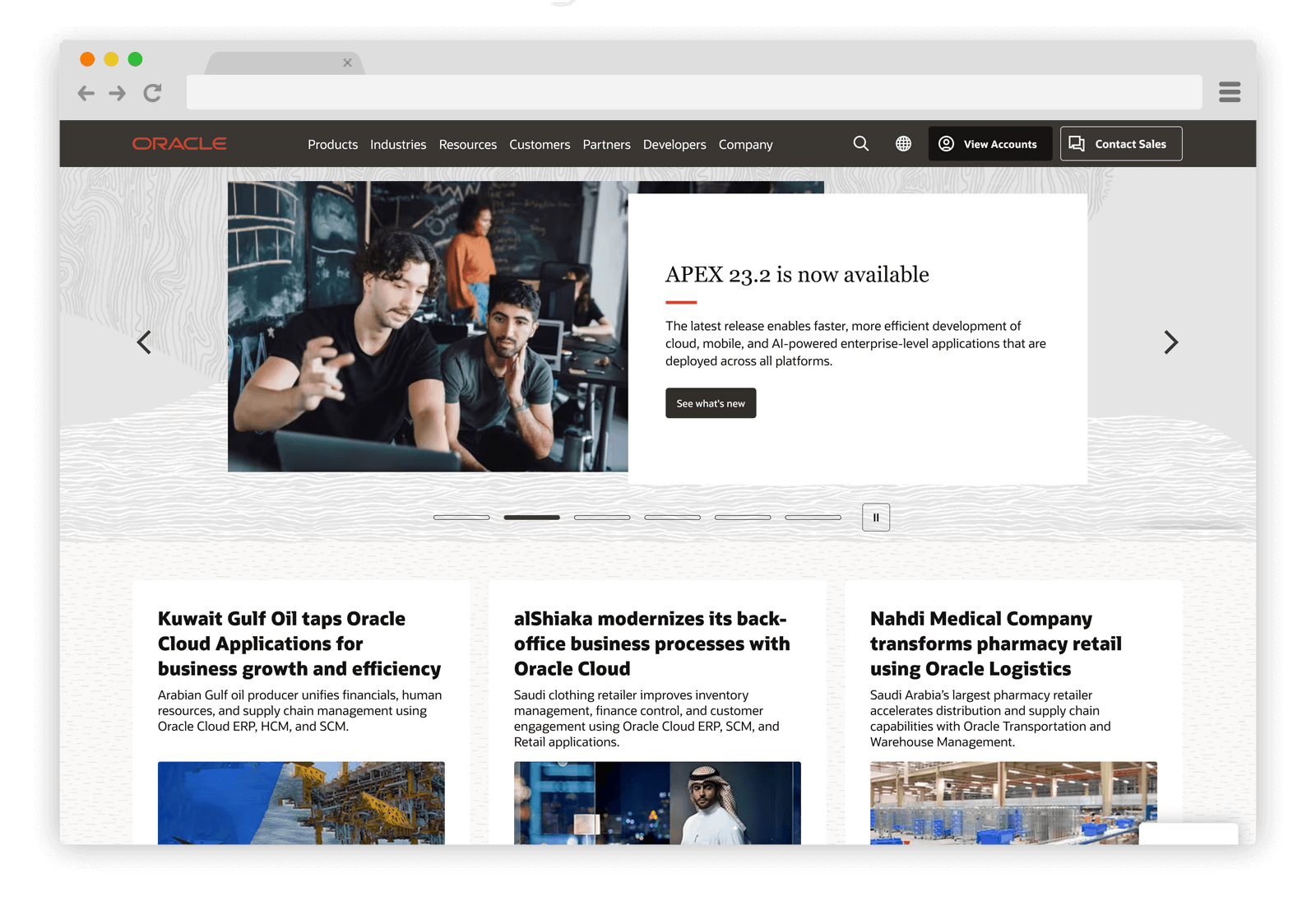Screen dimensions: 1316x906
Task: Open site search magnifier
Action: (860, 143)
